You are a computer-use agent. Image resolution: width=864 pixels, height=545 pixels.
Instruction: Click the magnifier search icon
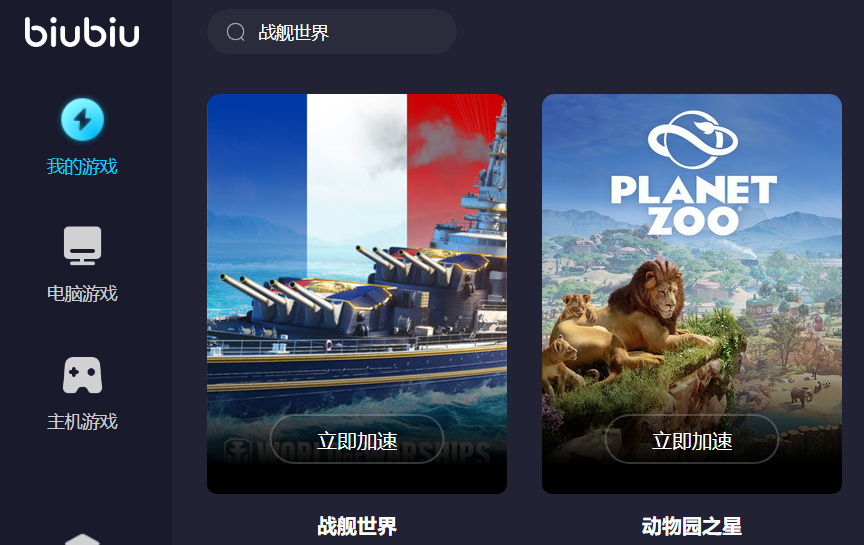236,32
